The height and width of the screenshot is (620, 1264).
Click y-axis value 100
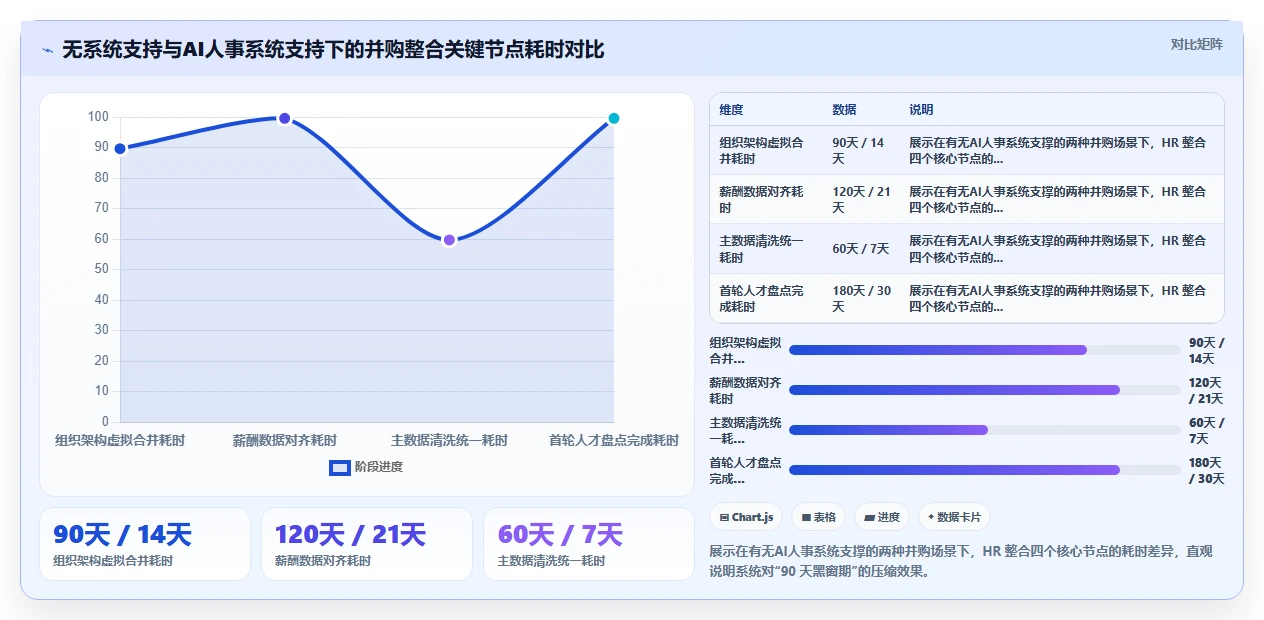tap(98, 117)
